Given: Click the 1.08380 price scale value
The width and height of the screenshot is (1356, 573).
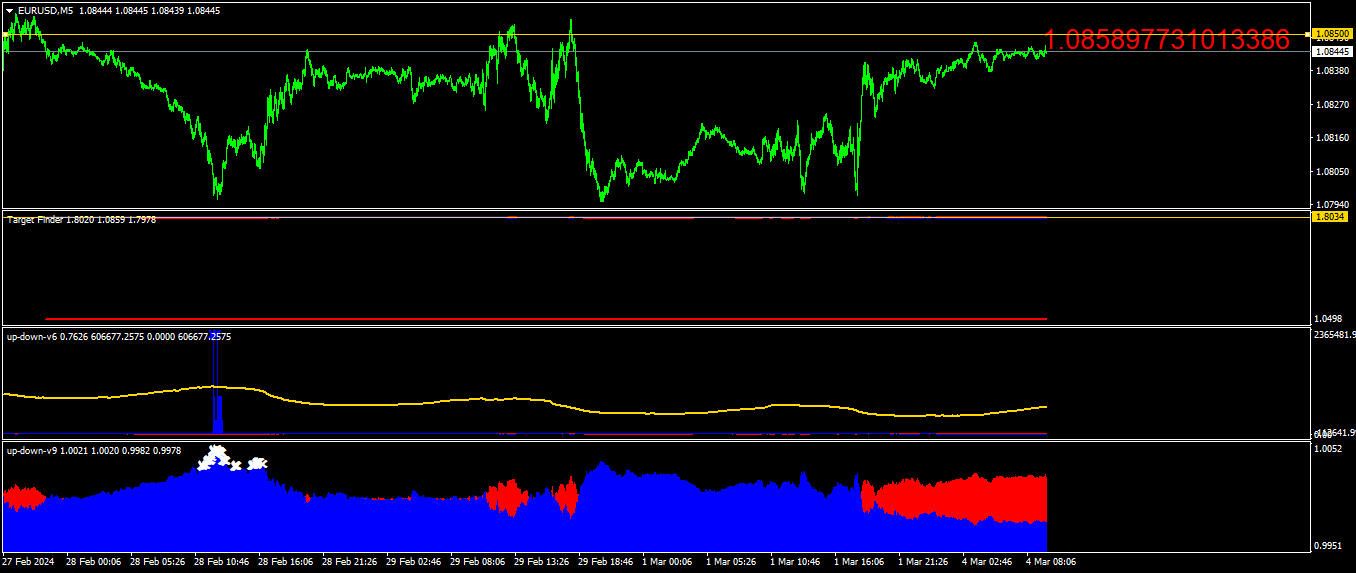Looking at the screenshot, I should click(1335, 71).
